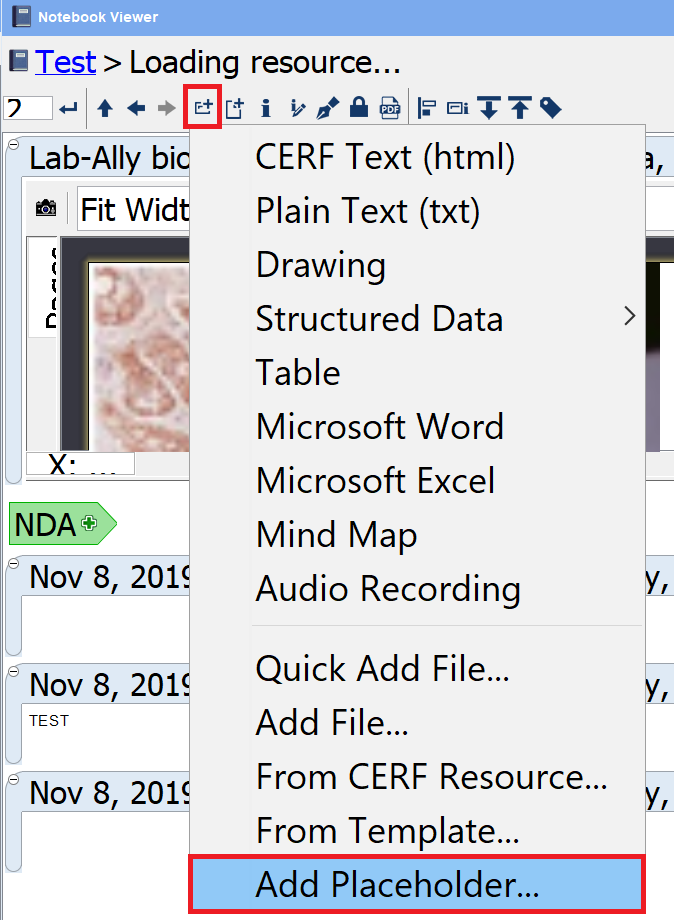The width and height of the screenshot is (674, 920).
Task: Click the page number input field
Action: [27, 108]
